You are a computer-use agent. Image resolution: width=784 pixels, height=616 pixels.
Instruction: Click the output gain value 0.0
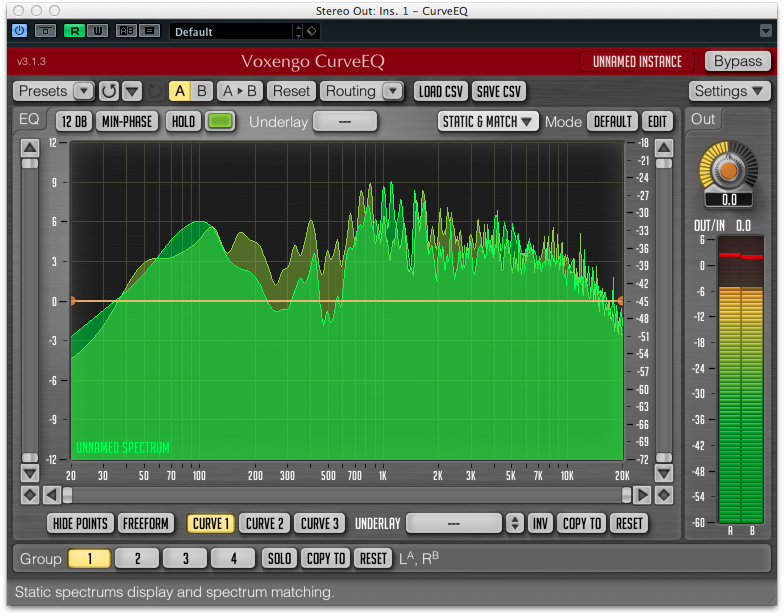[729, 200]
